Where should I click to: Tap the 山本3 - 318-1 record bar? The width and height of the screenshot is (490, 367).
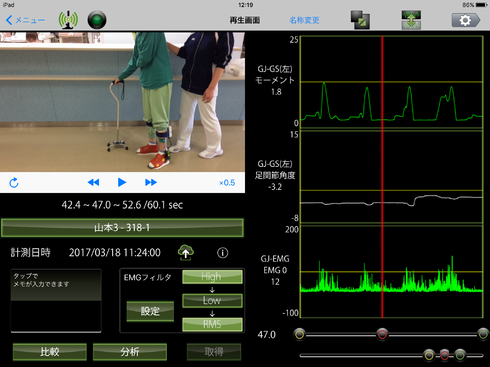pos(122,228)
